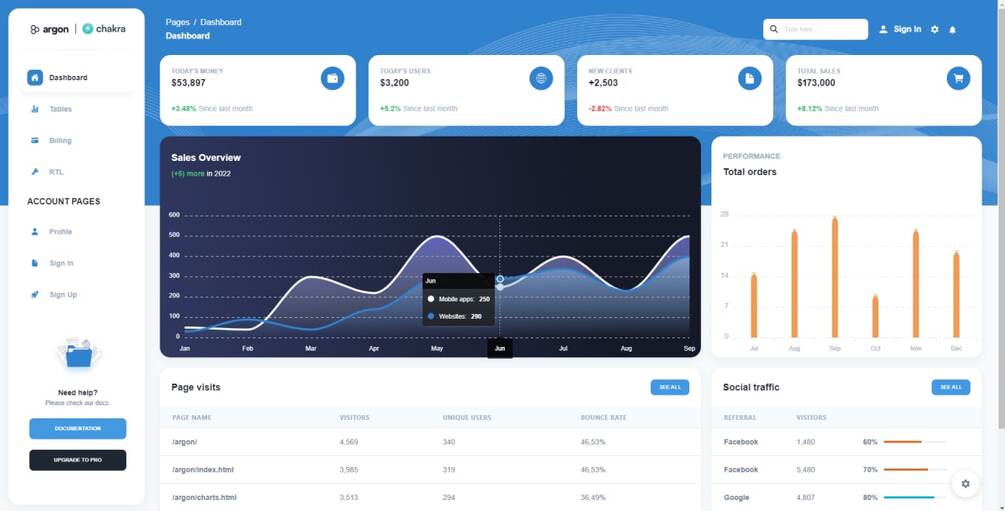The image size is (1005, 511).
Task: Click the globe icon on Today's Users card
Action: (541, 78)
